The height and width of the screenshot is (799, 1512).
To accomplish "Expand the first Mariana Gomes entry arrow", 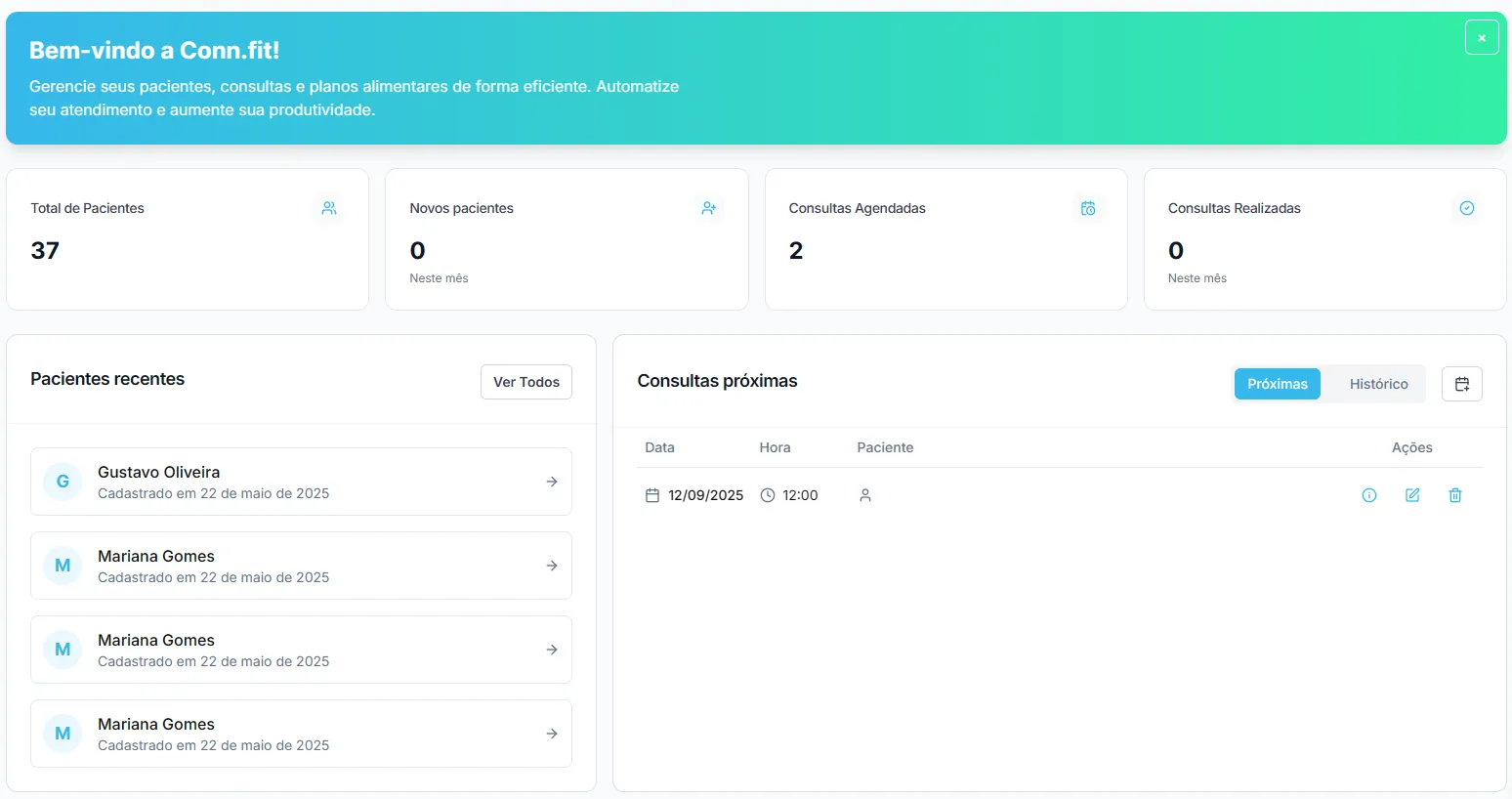I will coord(551,566).
